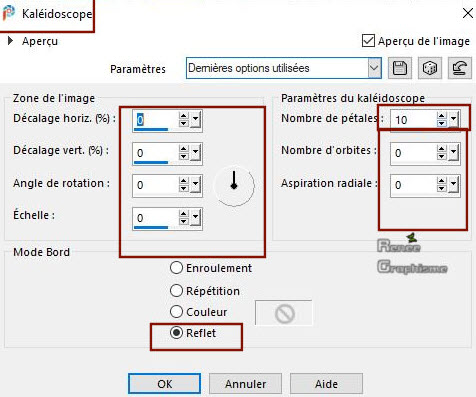Click the disabled edge color swatch

point(284,313)
